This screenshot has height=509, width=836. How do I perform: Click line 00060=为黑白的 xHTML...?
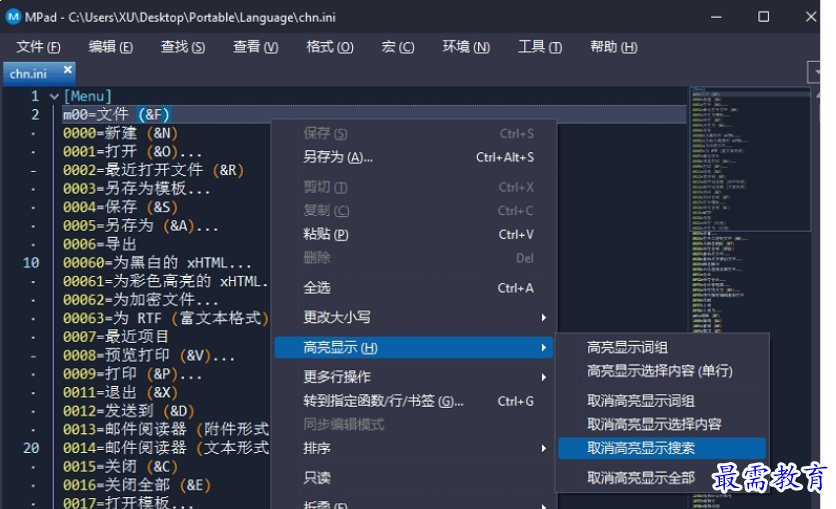click(157, 263)
